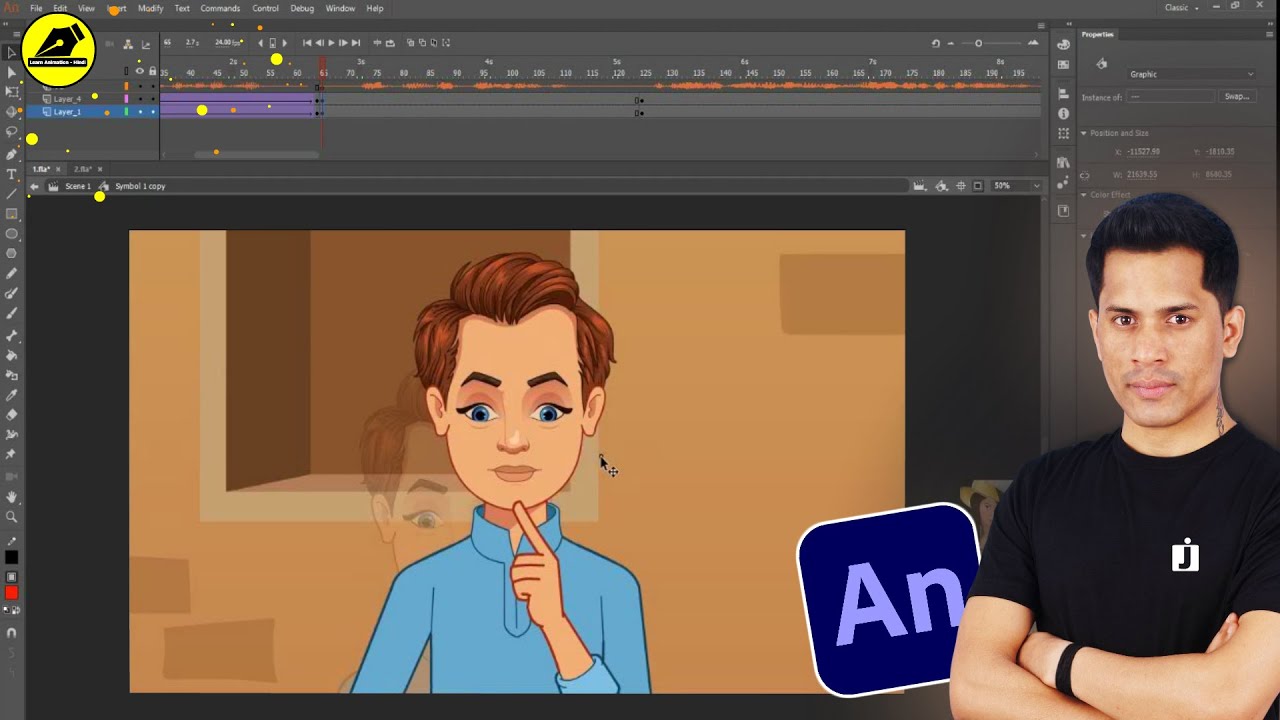1280x720 pixels.
Task: Collapse the Position and Size section
Action: (x=1083, y=133)
